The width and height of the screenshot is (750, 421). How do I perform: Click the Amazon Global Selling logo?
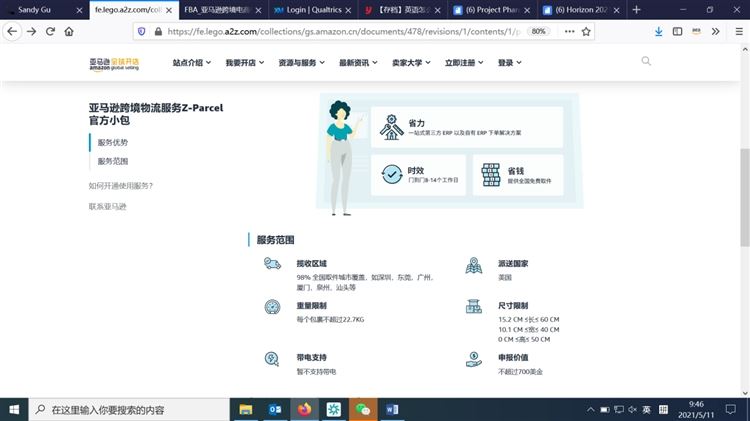pyautogui.click(x=114, y=64)
